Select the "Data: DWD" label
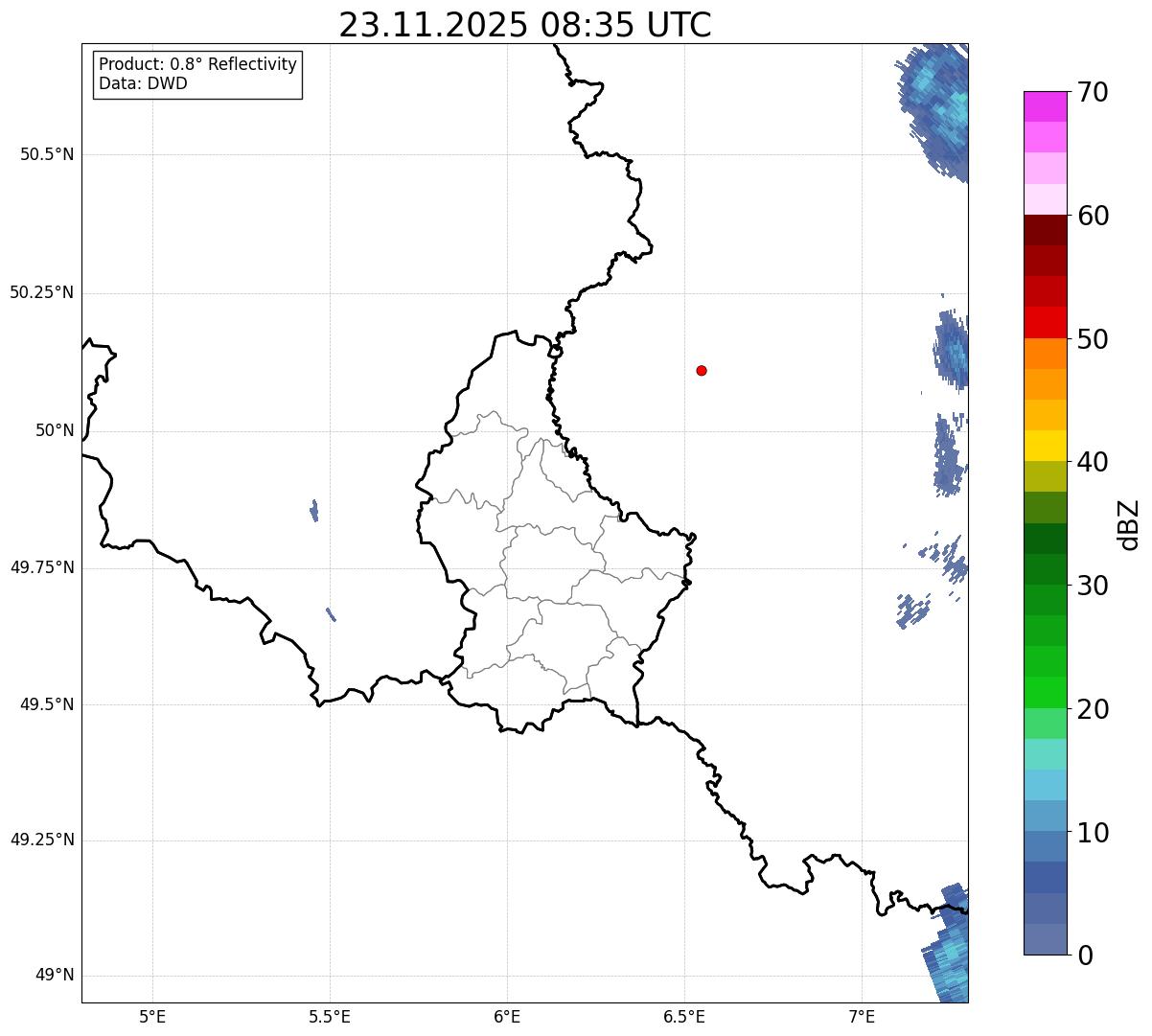 tap(144, 83)
